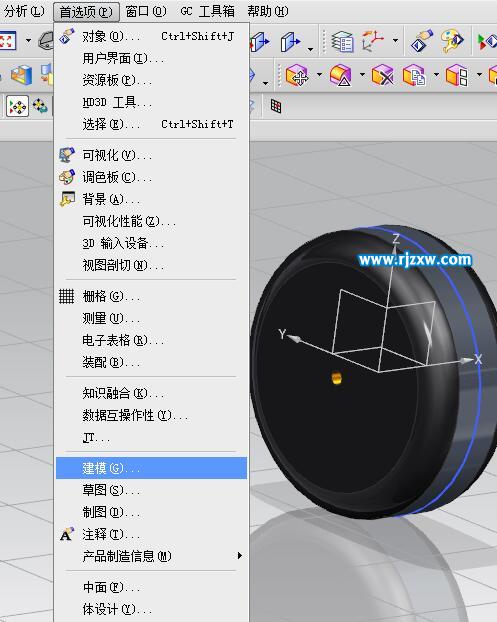Click the 背景(A) background icon
This screenshot has height=622, width=497.
(x=67, y=199)
